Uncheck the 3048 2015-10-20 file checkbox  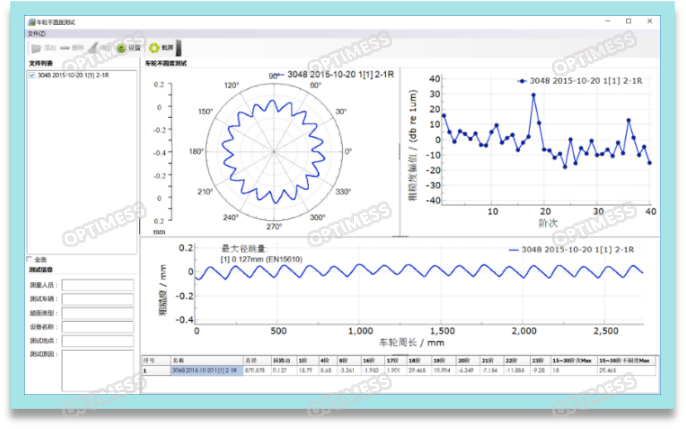[32, 75]
